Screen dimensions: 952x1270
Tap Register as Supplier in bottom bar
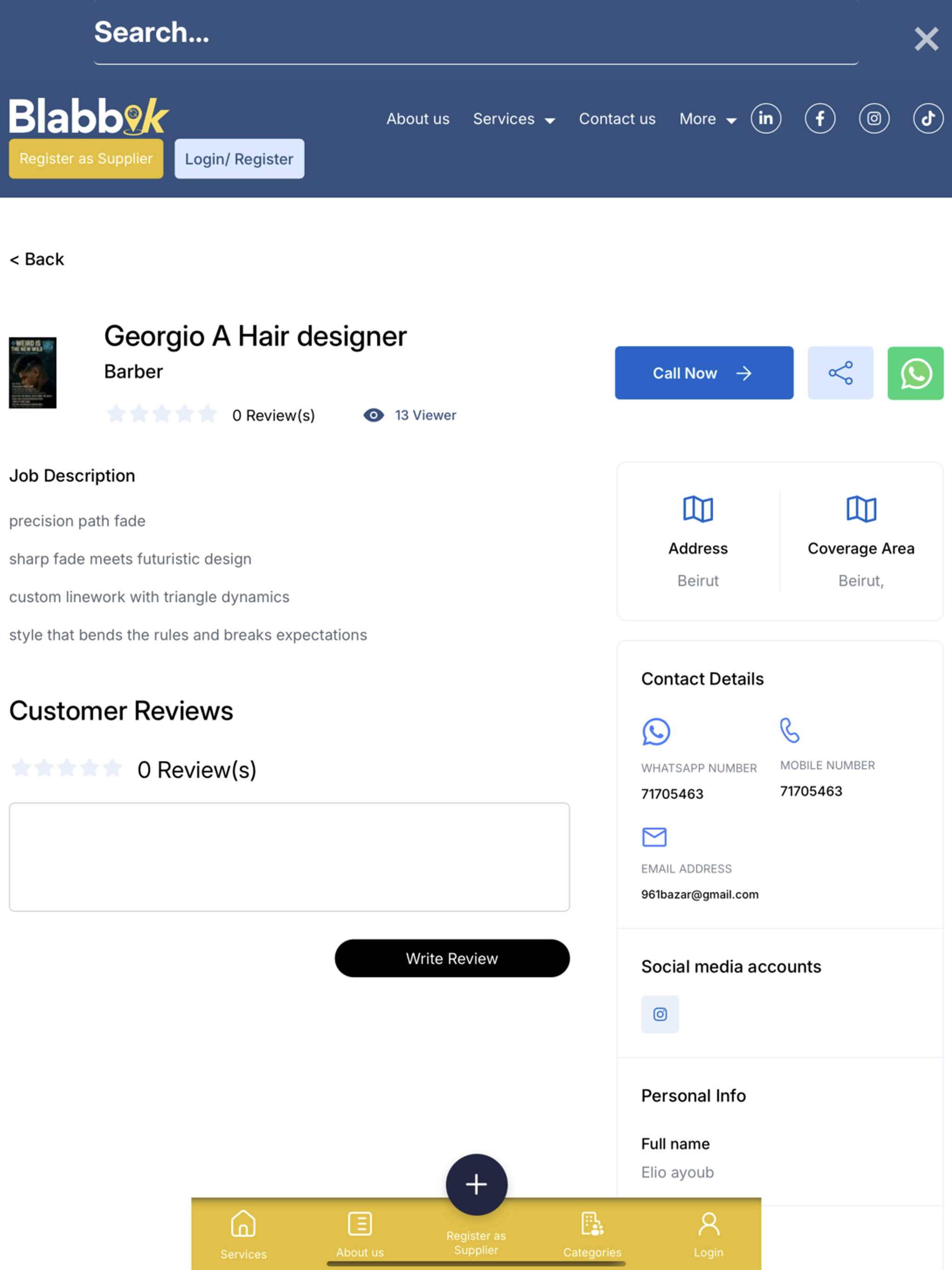476,1243
